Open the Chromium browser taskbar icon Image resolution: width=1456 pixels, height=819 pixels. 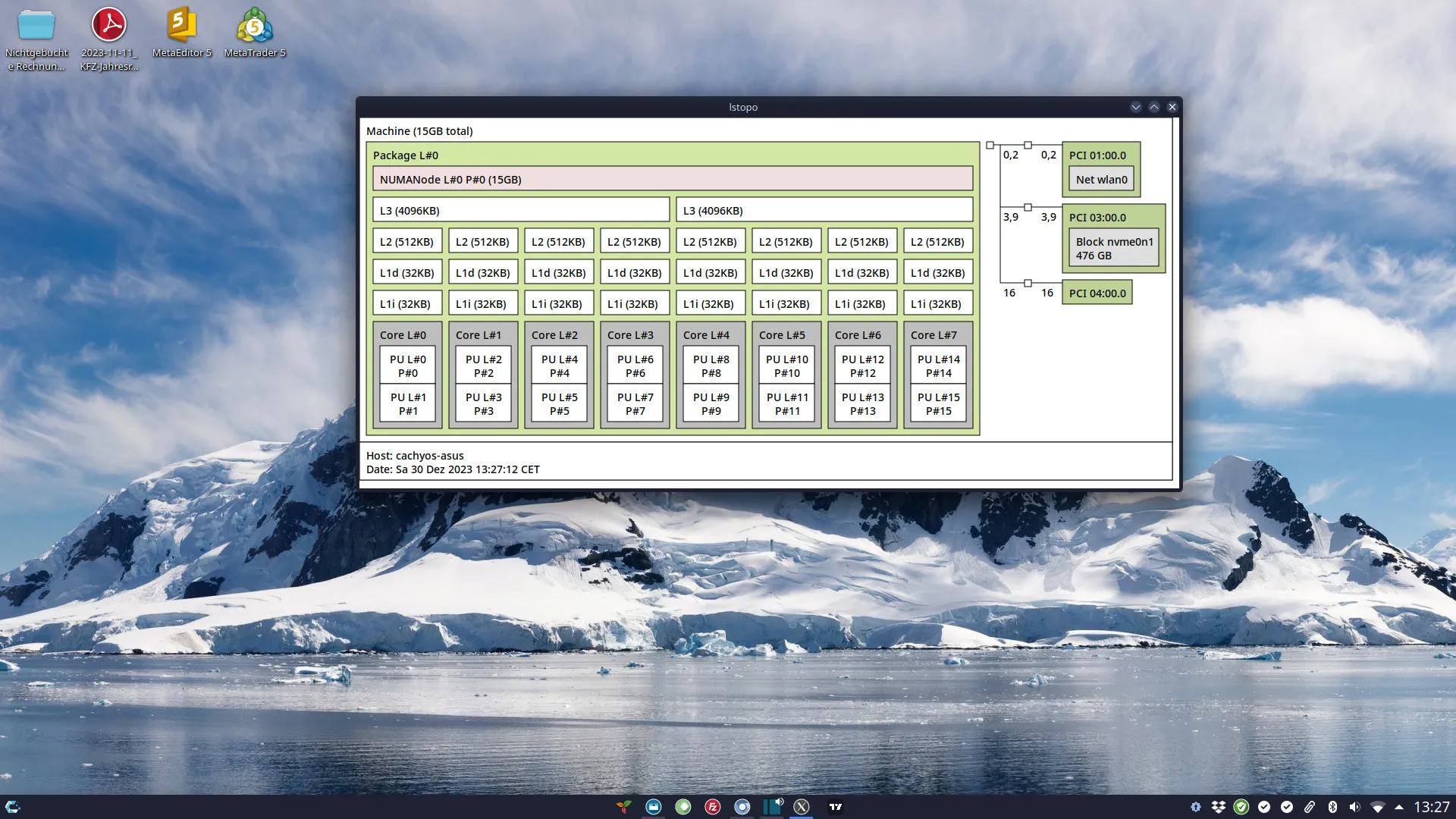tap(742, 807)
